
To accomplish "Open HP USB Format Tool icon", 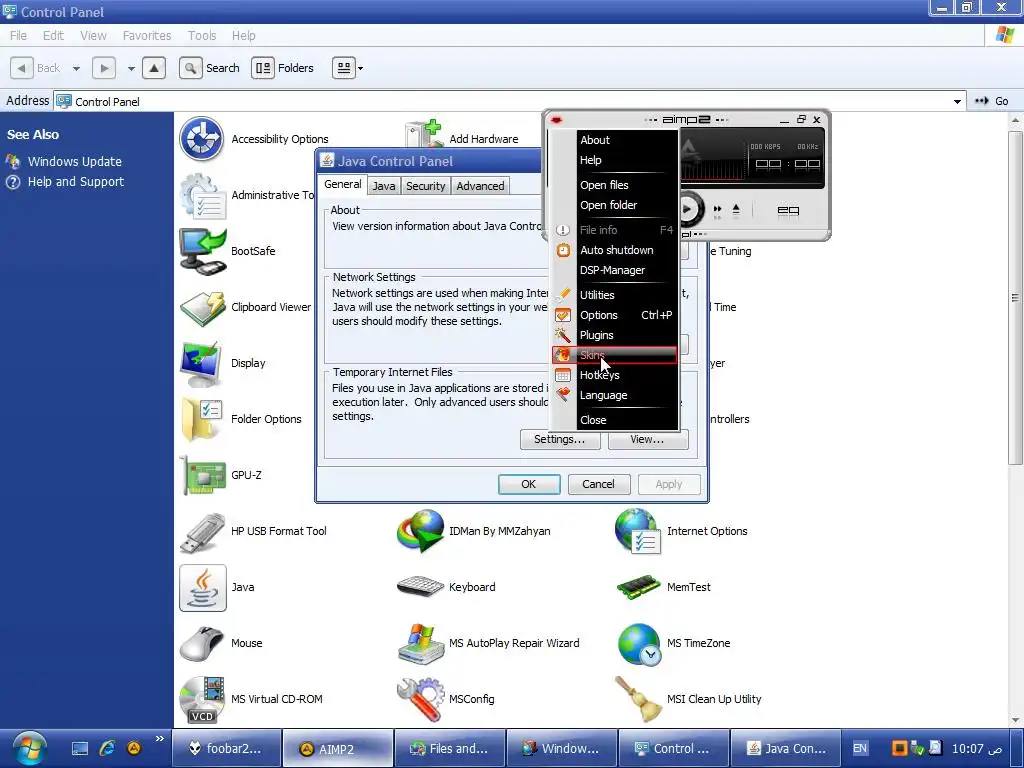I will 202,531.
